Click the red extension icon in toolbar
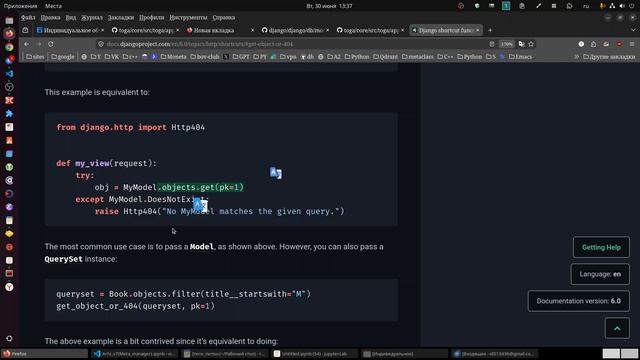This screenshot has width=640, height=360. 619,44
